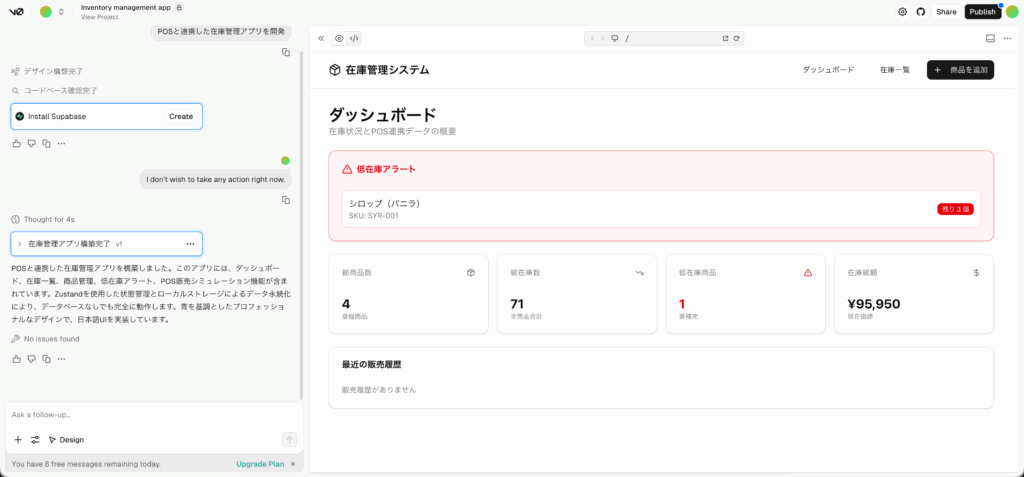Collapse chat panel with double chevron
This screenshot has width=1024, height=477.
[x=321, y=38]
